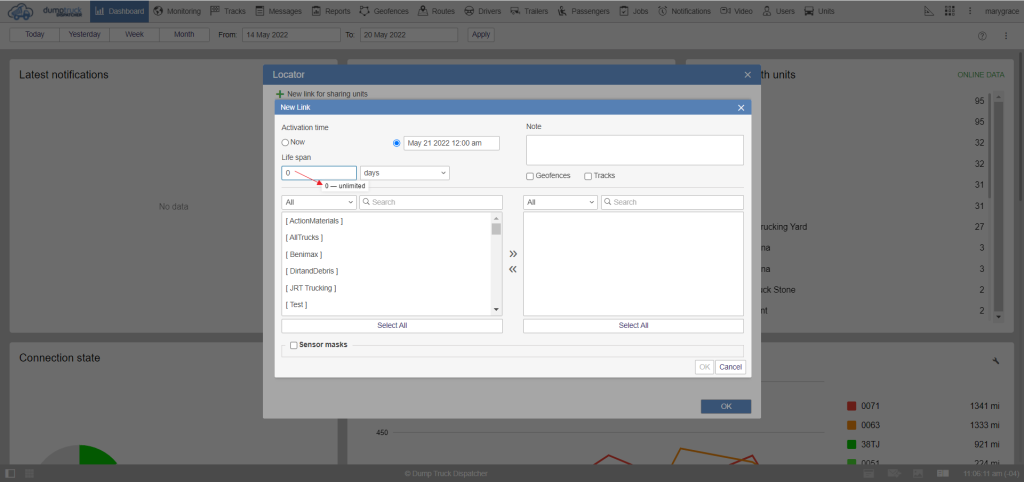Open the Drivers section icon
This screenshot has width=1024, height=482.
click(469, 11)
